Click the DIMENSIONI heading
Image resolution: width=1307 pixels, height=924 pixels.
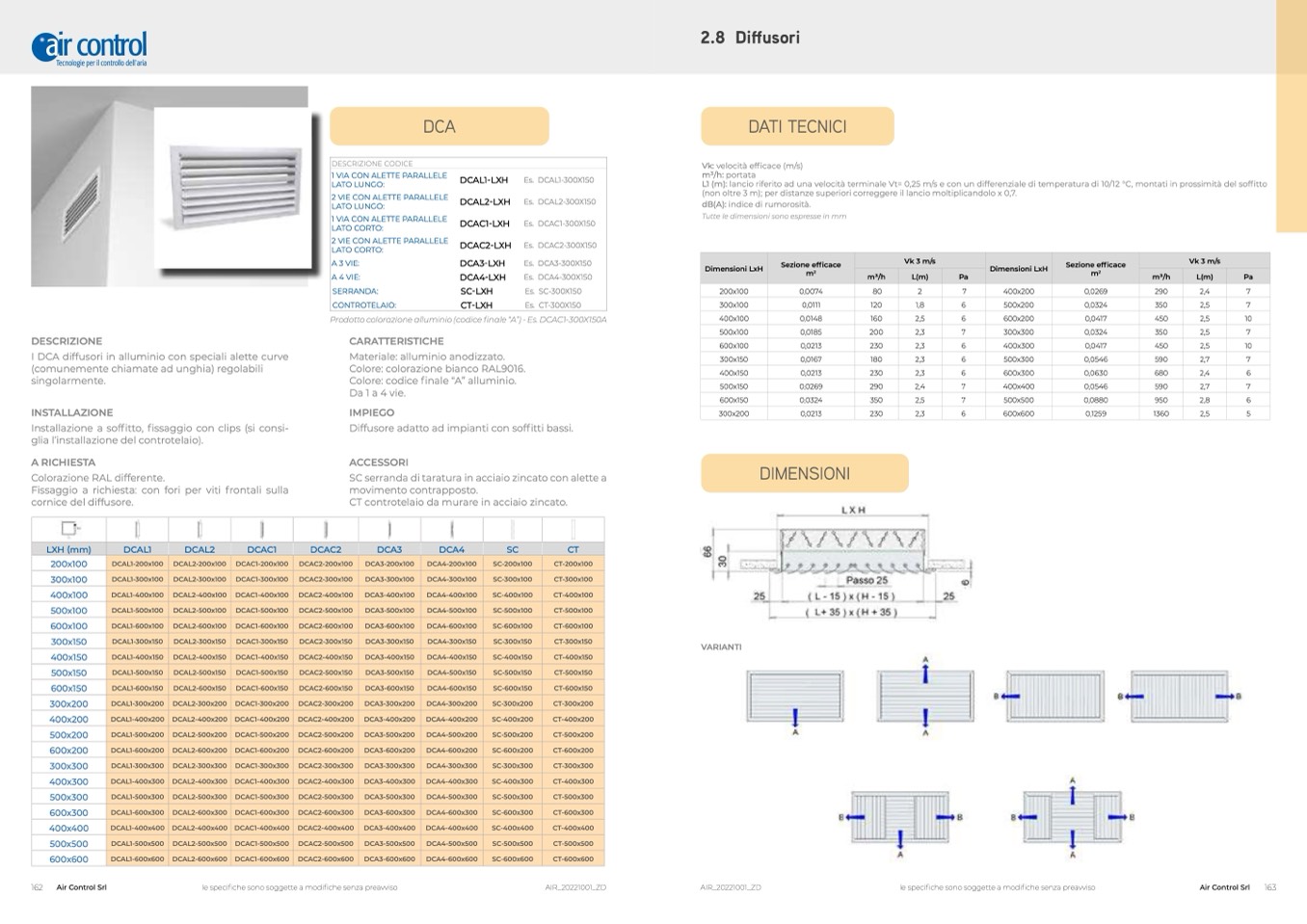click(x=804, y=473)
